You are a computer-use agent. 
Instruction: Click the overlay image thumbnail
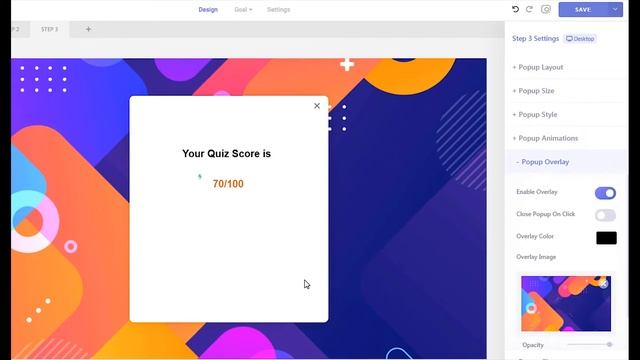point(566,303)
